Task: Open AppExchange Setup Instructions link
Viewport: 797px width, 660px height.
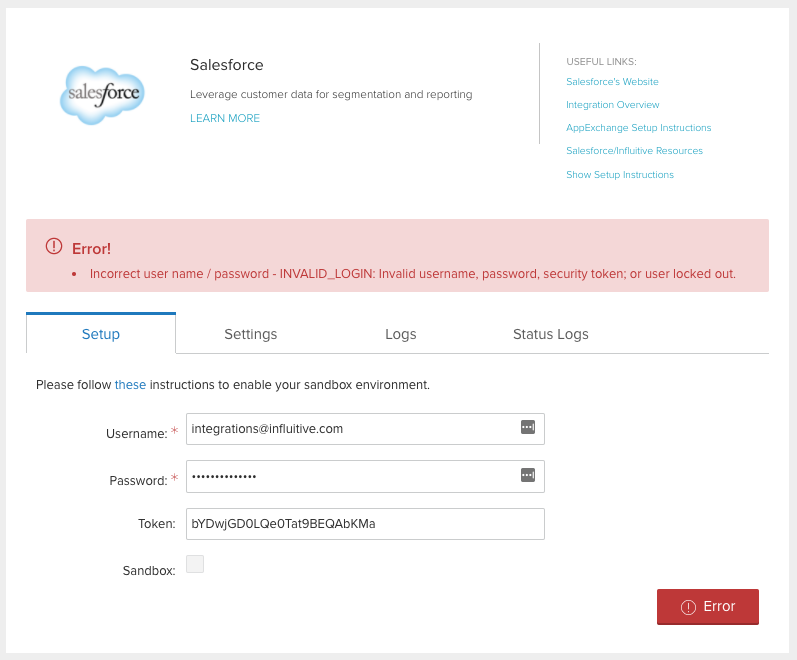Action: [638, 127]
